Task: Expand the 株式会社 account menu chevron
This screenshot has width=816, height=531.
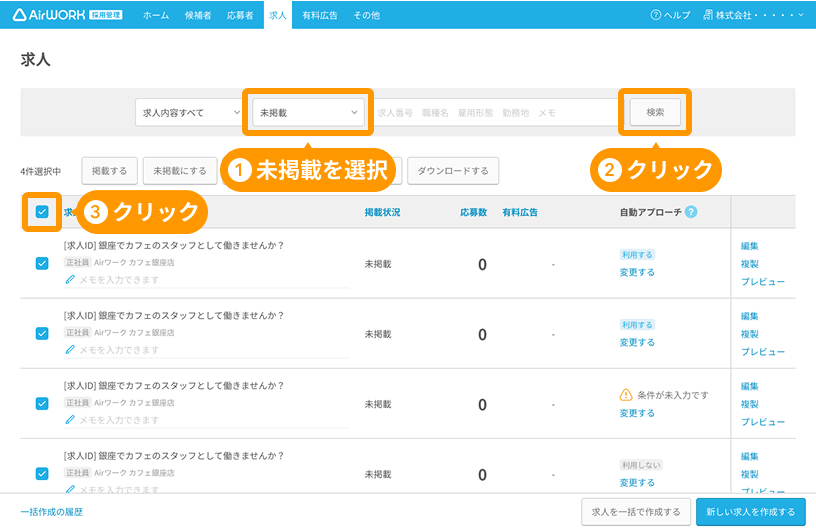Action: (x=801, y=15)
